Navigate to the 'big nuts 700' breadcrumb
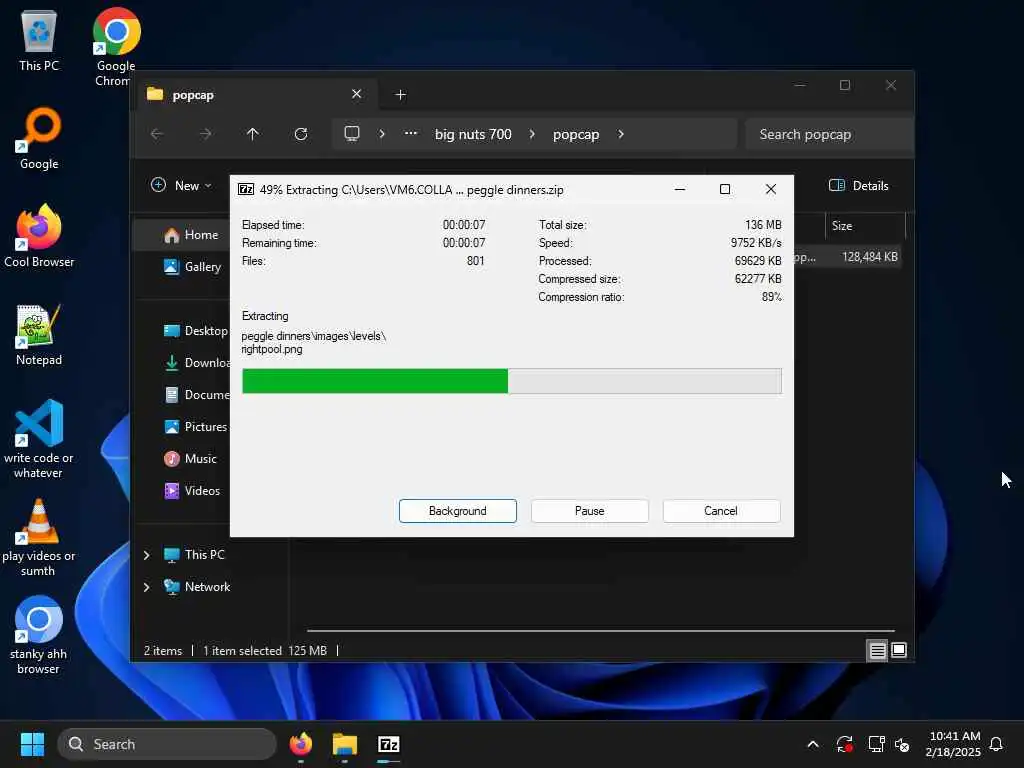Viewport: 1024px width, 768px height. (473, 134)
